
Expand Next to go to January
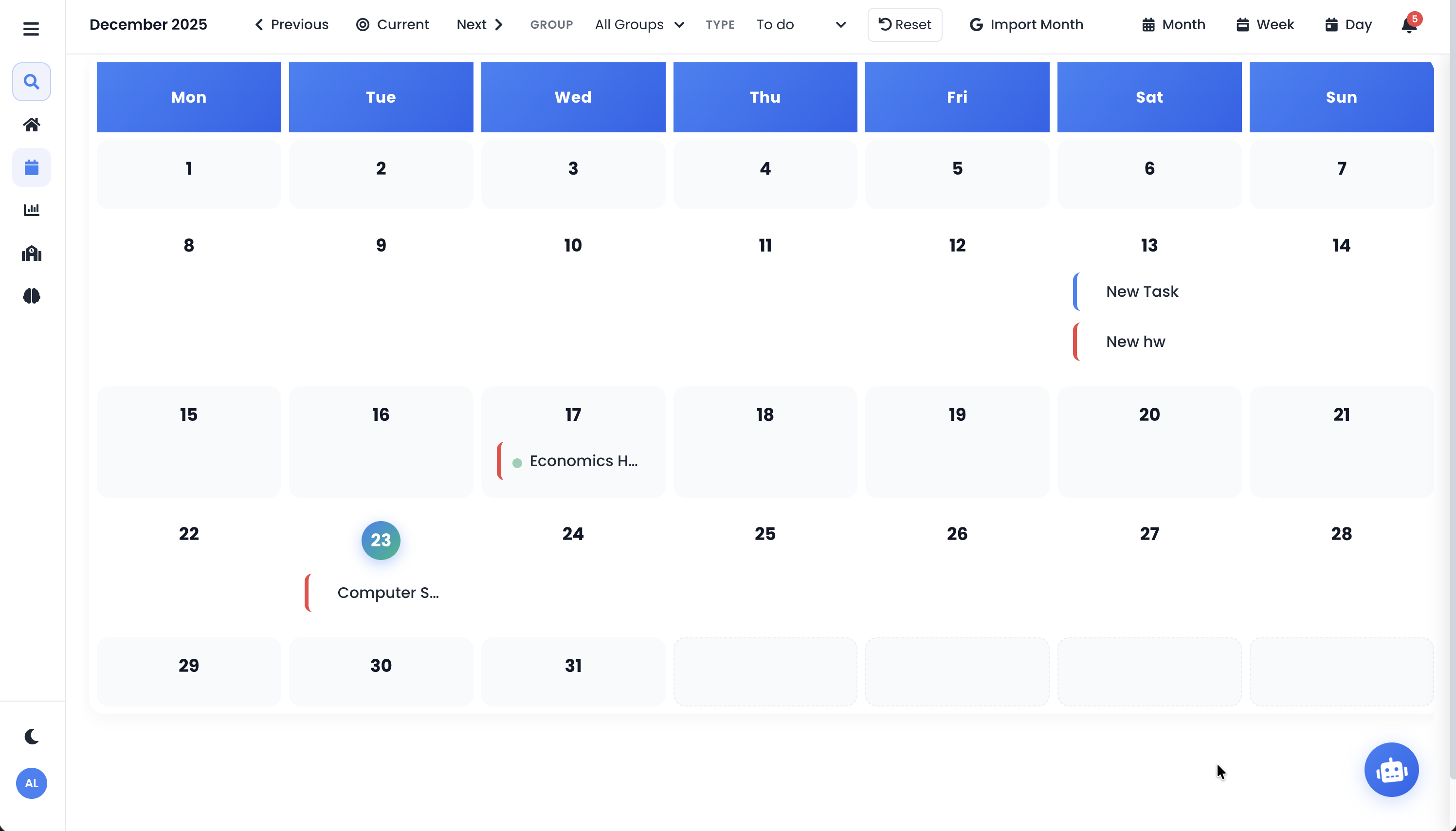pyautogui.click(x=479, y=24)
